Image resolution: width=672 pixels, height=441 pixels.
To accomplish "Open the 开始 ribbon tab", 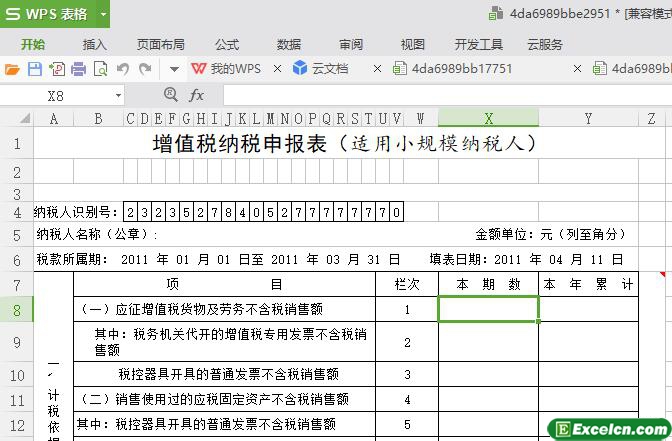I will point(33,44).
